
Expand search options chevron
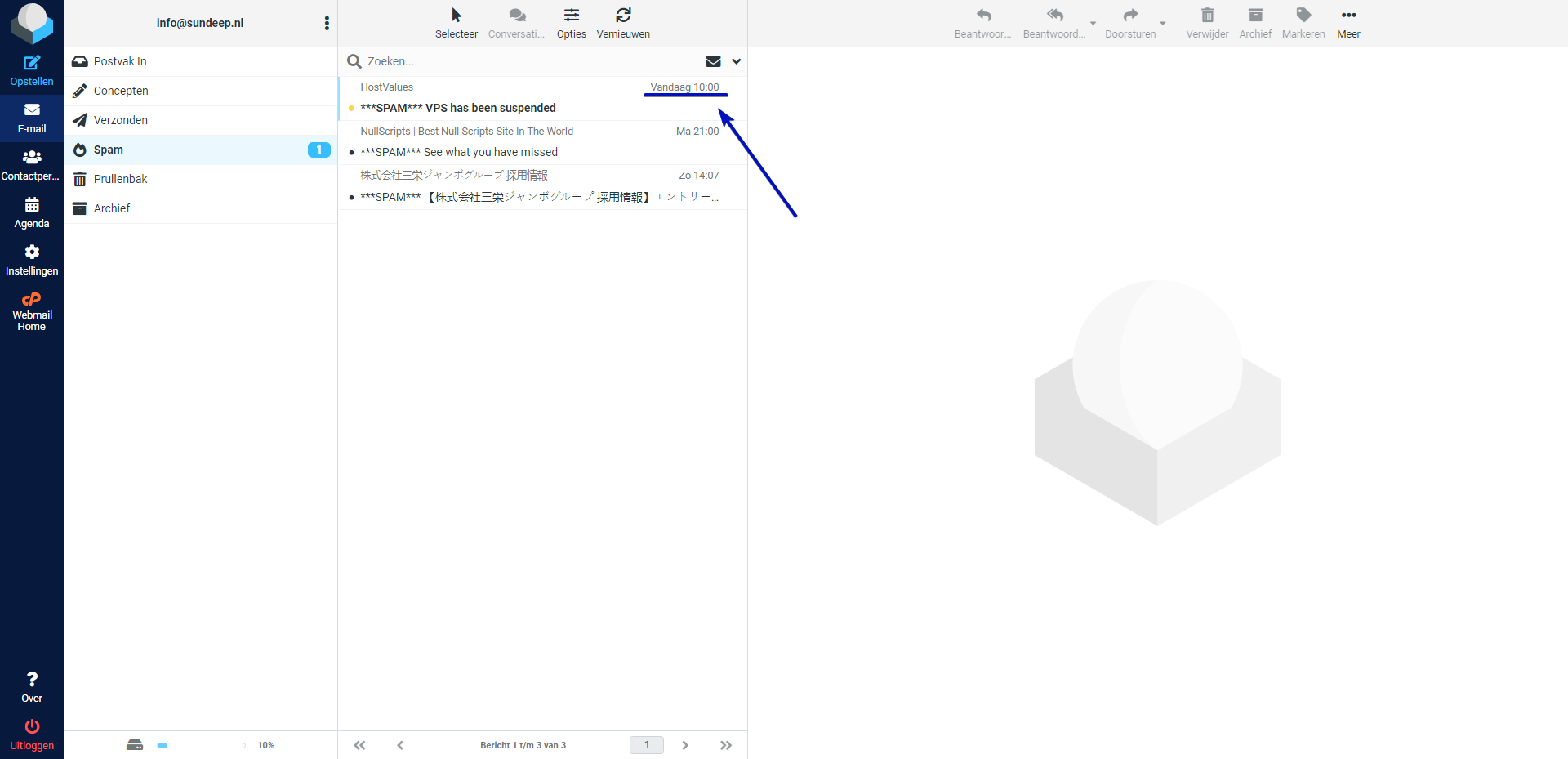coord(736,61)
